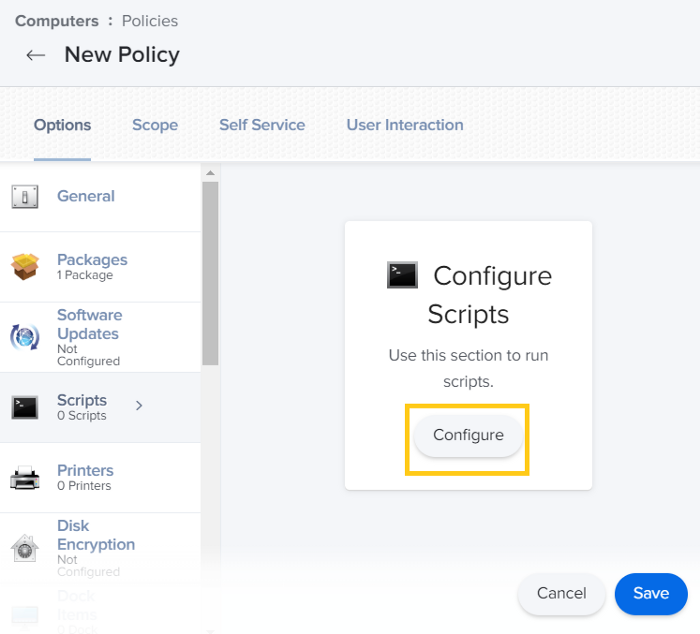The image size is (700, 634).
Task: Expand the Scripts section chevron
Action: (139, 405)
